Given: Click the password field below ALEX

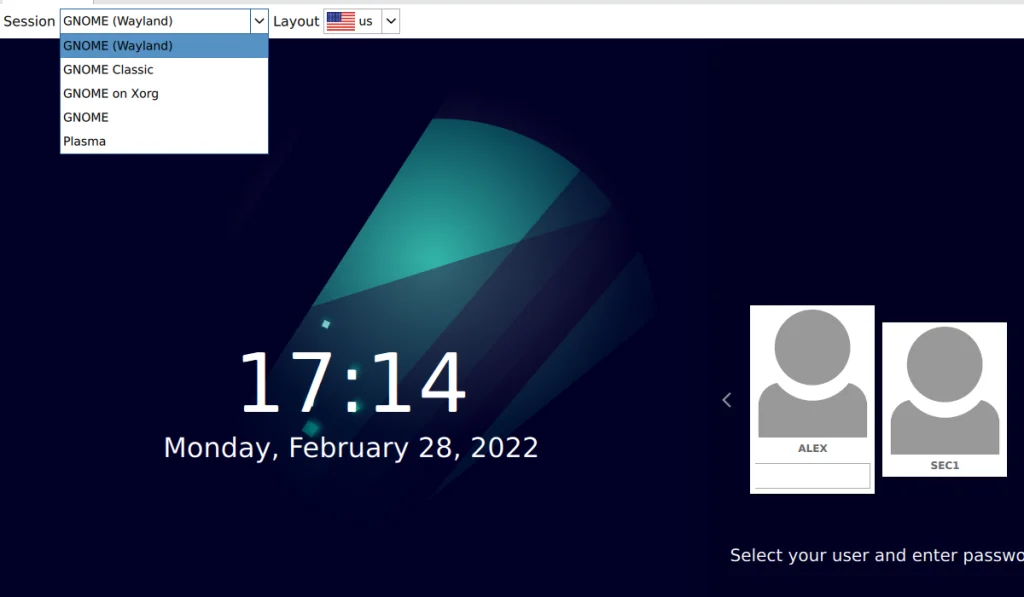Looking at the screenshot, I should (x=811, y=475).
